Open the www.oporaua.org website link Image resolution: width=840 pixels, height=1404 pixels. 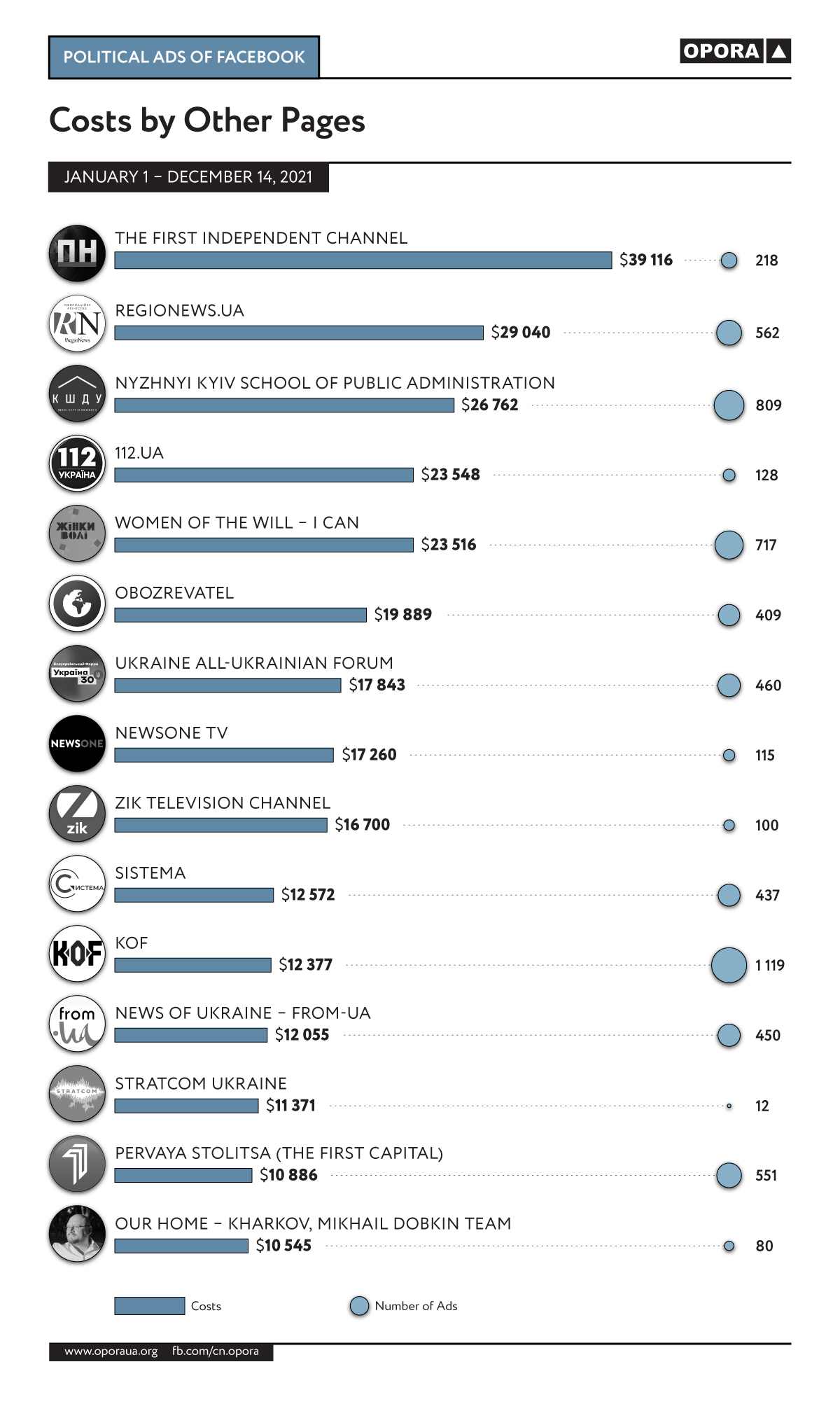[x=111, y=1351]
